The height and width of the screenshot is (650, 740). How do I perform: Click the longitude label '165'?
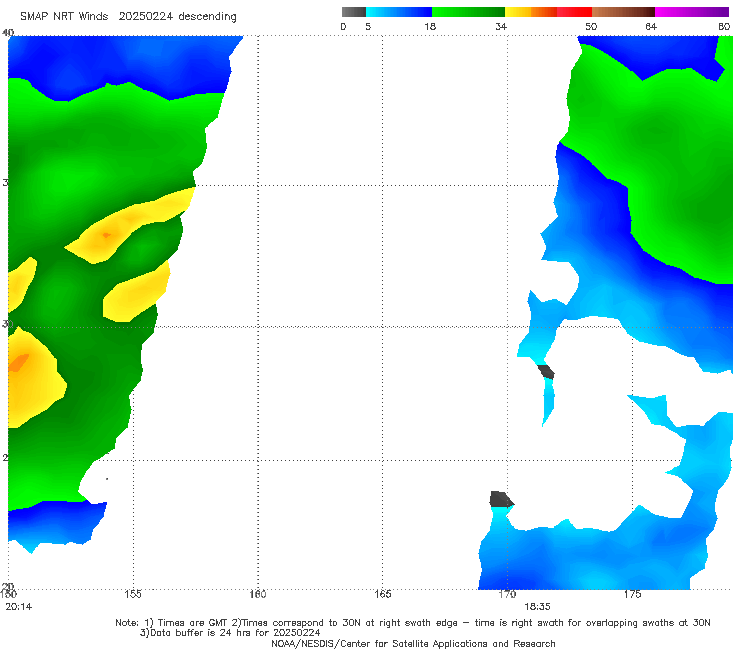[382, 594]
